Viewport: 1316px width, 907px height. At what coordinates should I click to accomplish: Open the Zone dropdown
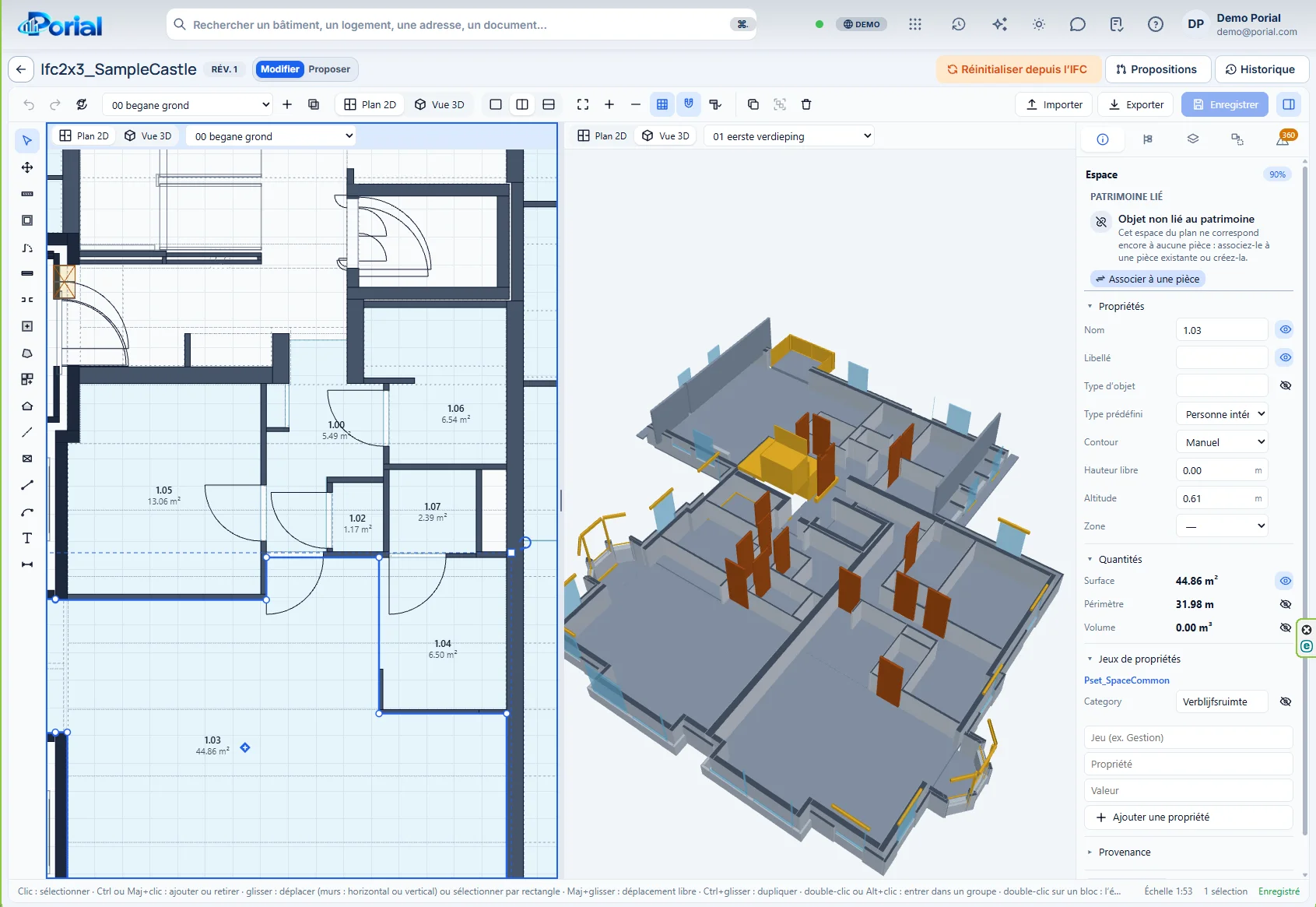click(x=1222, y=526)
